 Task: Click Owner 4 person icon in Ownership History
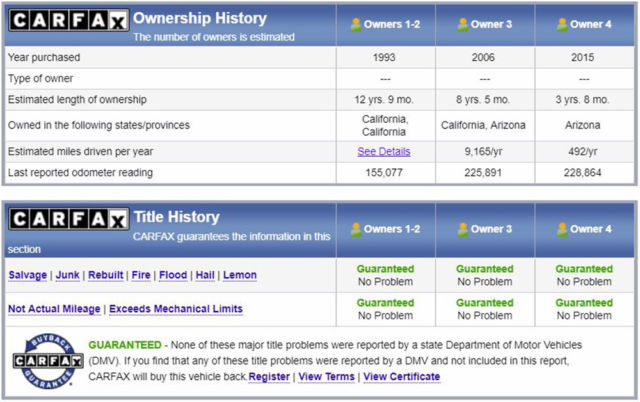tap(562, 24)
